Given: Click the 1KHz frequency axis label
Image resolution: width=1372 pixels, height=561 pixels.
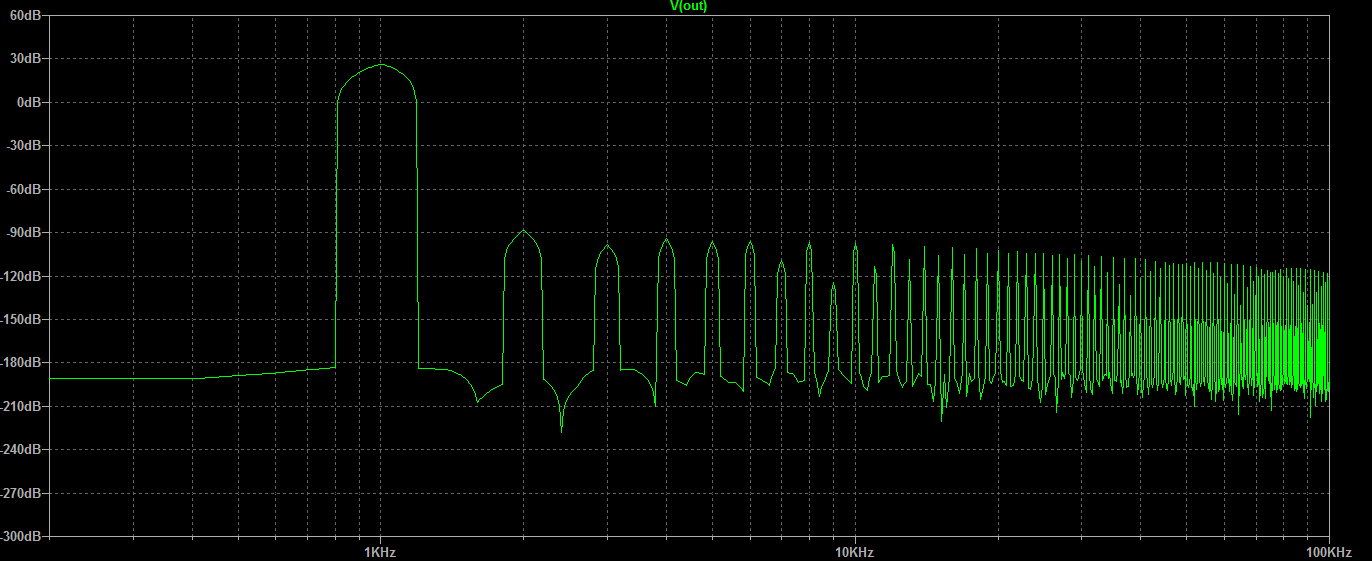Looking at the screenshot, I should tap(380, 552).
